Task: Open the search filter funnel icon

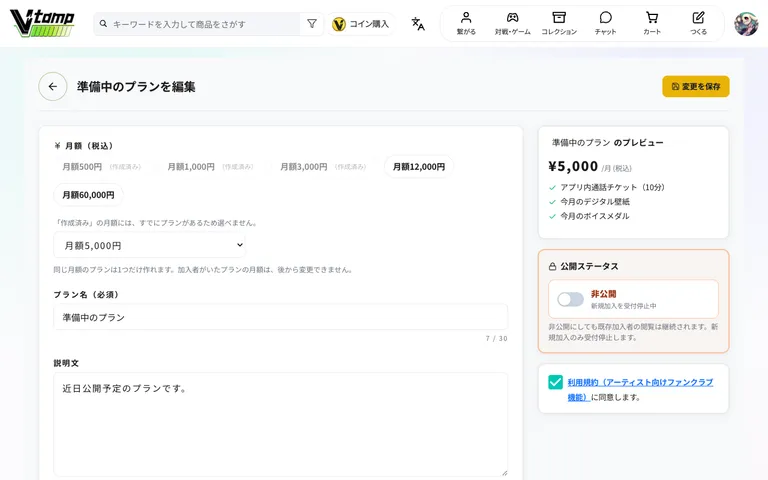Action: (x=312, y=24)
